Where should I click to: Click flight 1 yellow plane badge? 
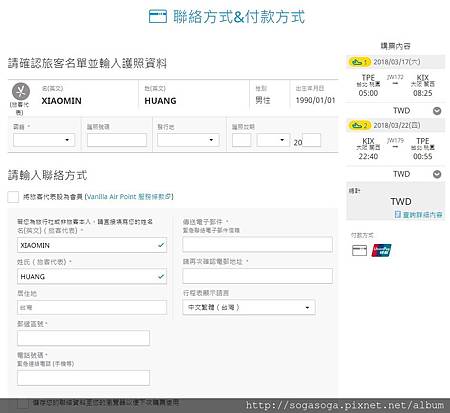coord(359,62)
